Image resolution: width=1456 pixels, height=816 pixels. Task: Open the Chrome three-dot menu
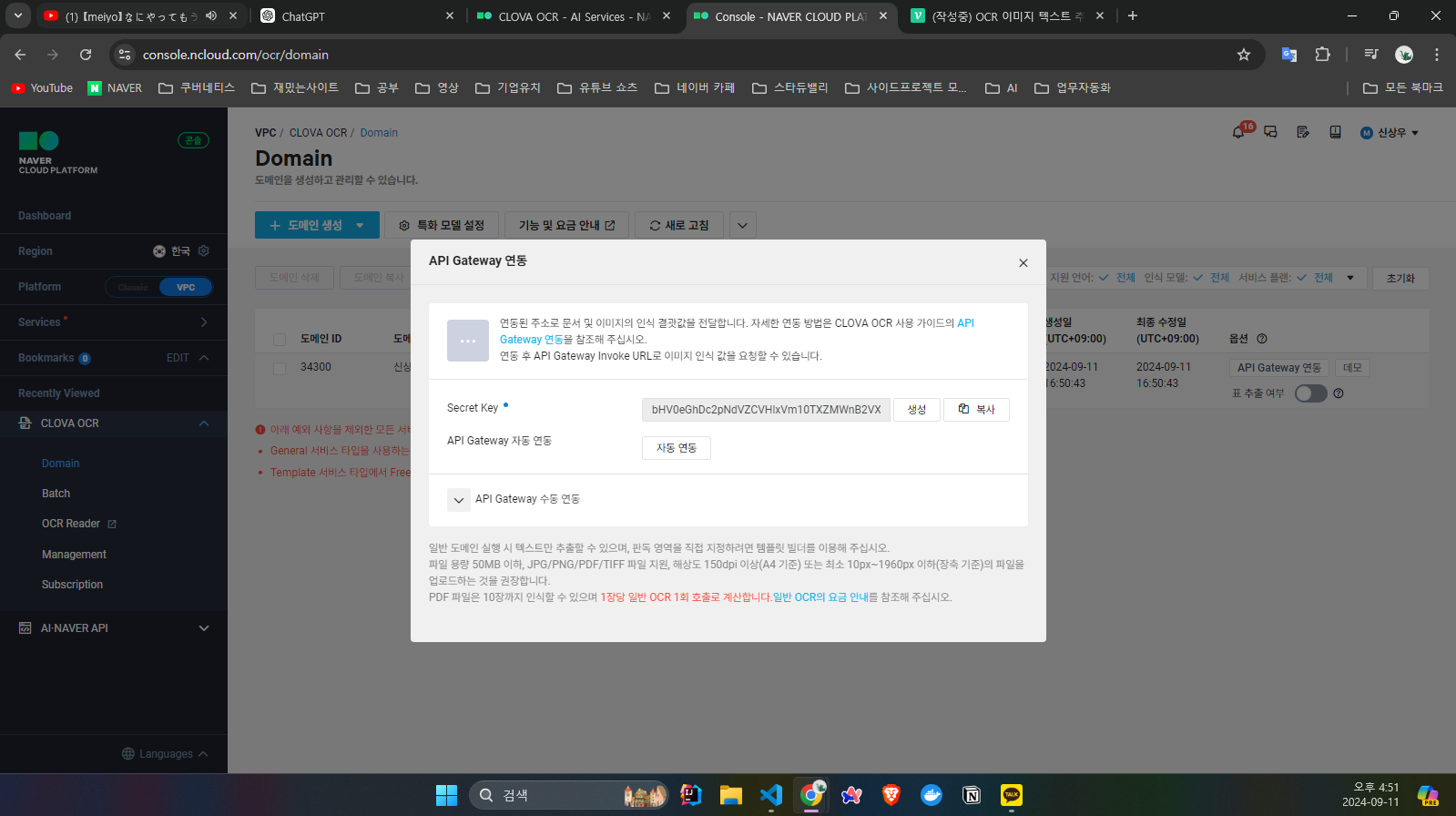click(x=1437, y=55)
